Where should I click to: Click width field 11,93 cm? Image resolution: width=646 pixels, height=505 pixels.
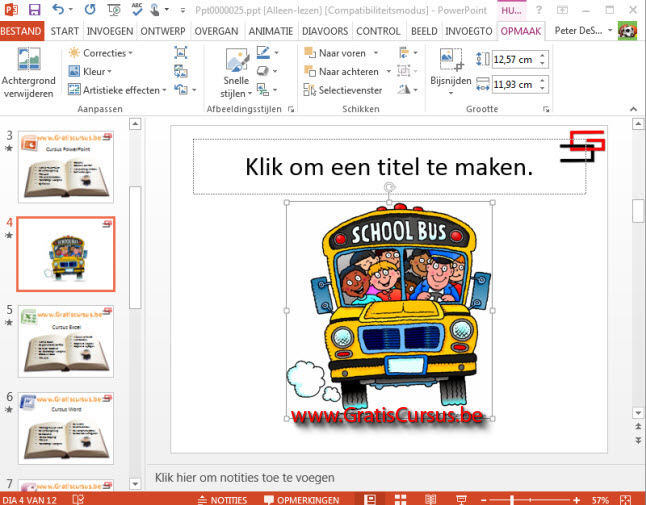click(515, 85)
